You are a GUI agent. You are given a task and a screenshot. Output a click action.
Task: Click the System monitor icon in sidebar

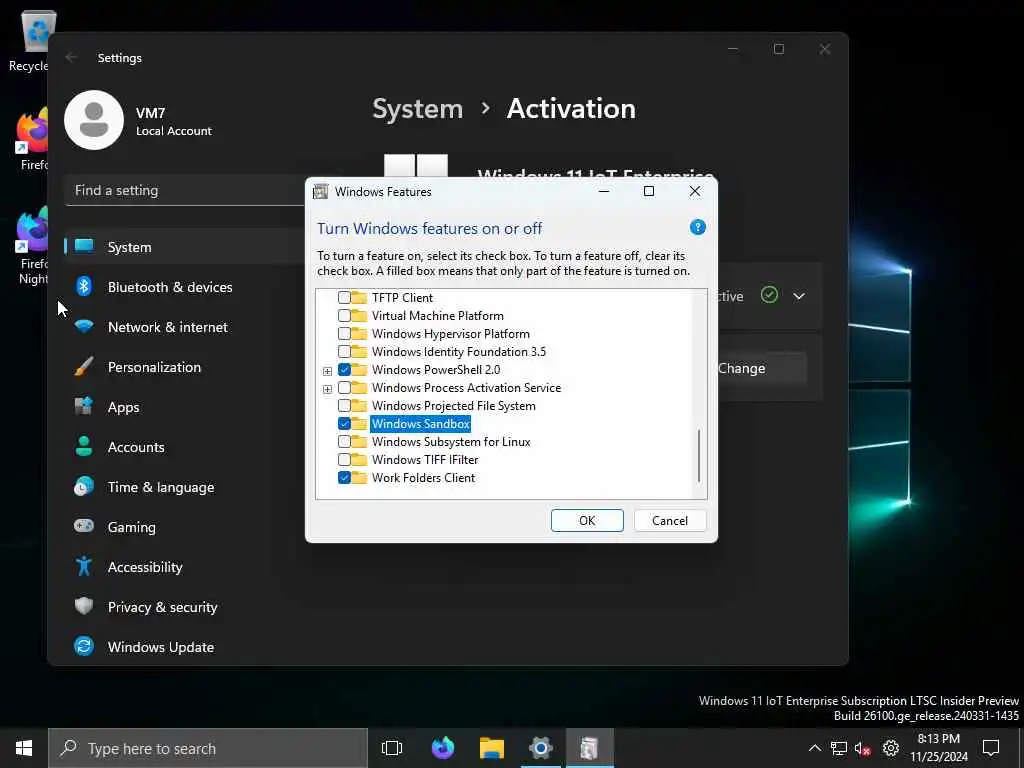(84, 246)
